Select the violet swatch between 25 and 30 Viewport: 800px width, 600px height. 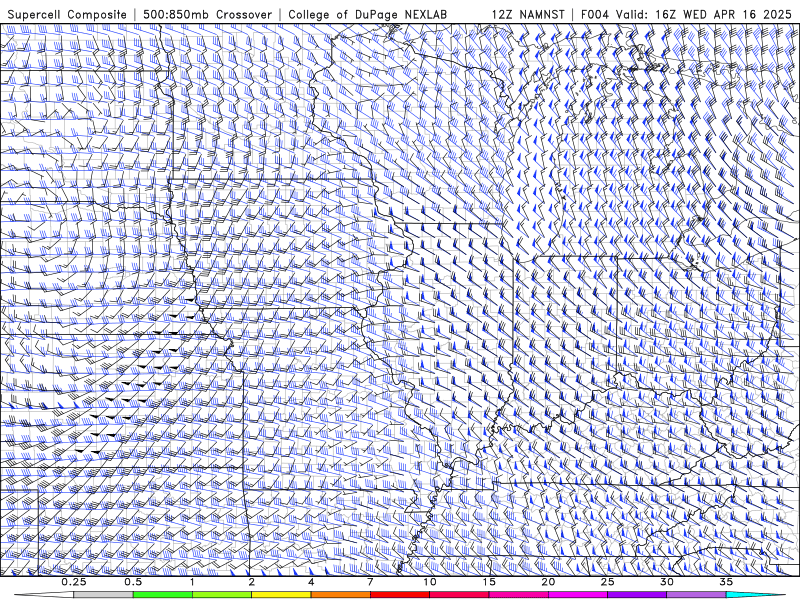637,595
